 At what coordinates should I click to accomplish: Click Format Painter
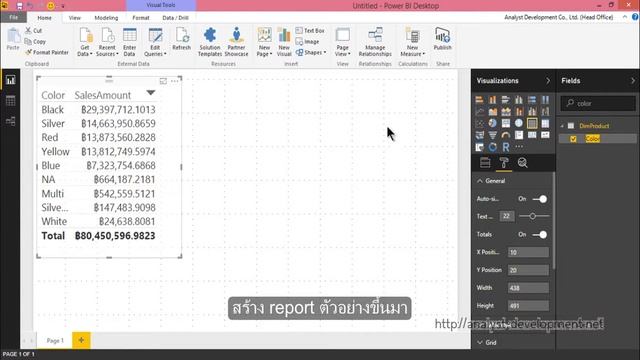(47, 52)
